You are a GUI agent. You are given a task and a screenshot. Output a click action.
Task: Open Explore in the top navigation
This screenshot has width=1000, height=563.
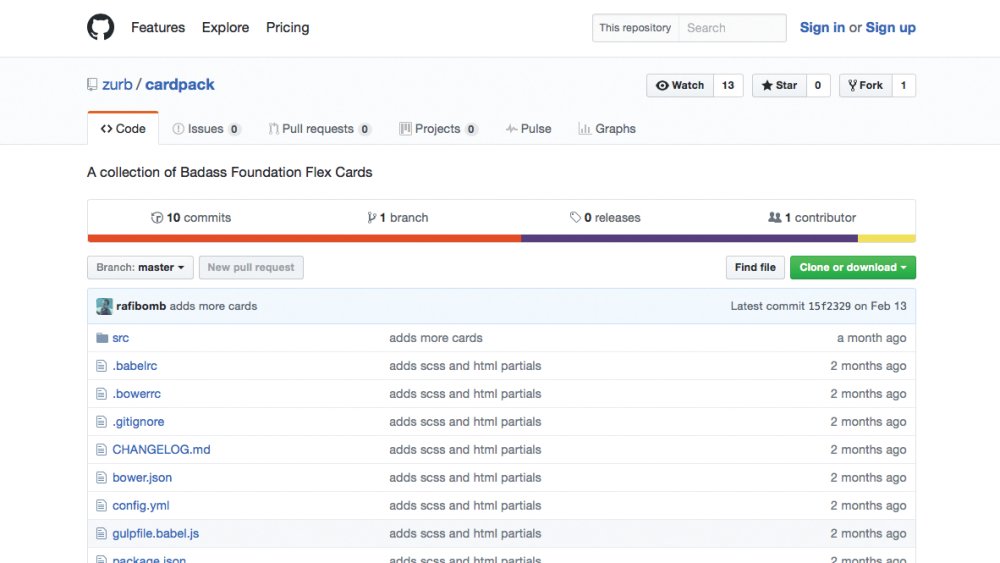click(x=225, y=27)
